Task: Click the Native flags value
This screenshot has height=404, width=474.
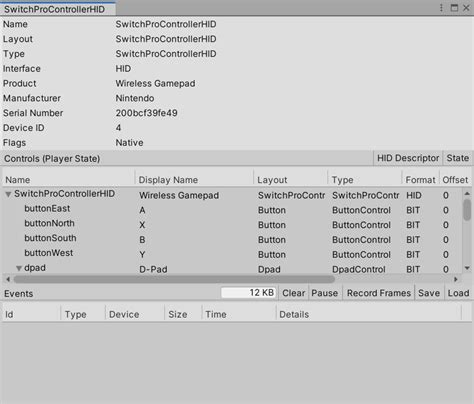Action: pos(129,143)
